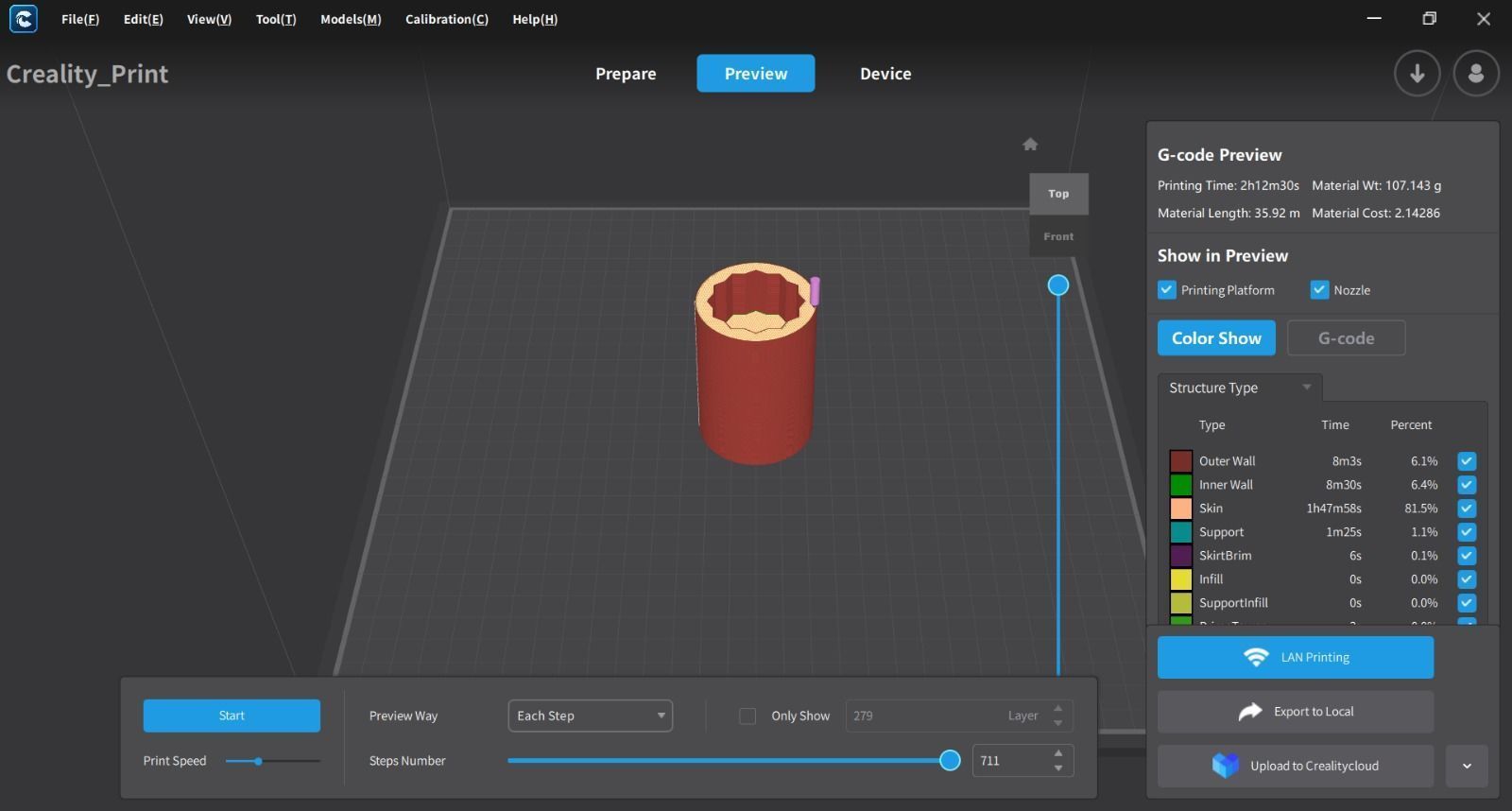Screen dimensions: 1512x811
Task: Uncheck the Nozzle checkbox
Action: click(1319, 290)
